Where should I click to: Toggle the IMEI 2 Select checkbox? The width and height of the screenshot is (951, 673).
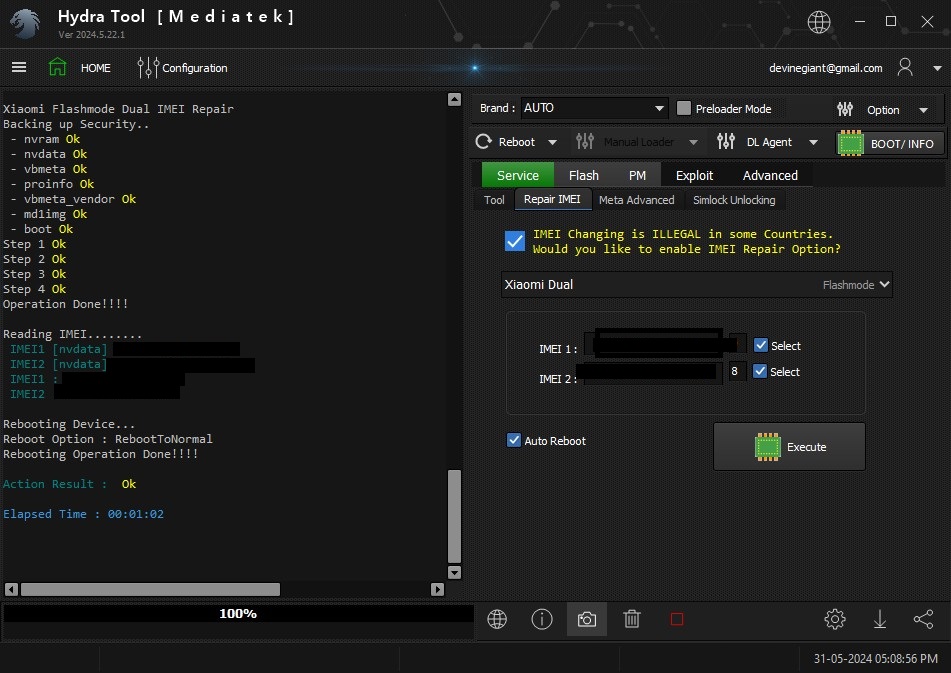[x=759, y=371]
